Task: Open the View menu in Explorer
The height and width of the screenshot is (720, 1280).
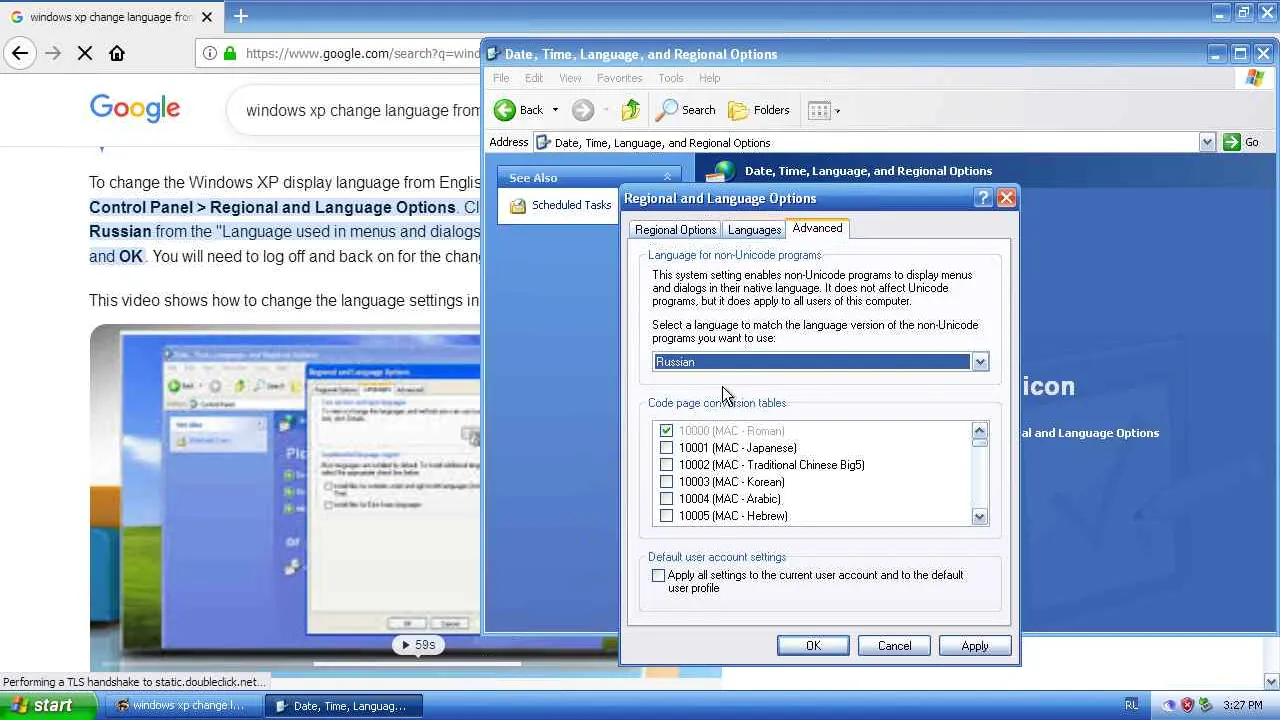Action: (570, 78)
